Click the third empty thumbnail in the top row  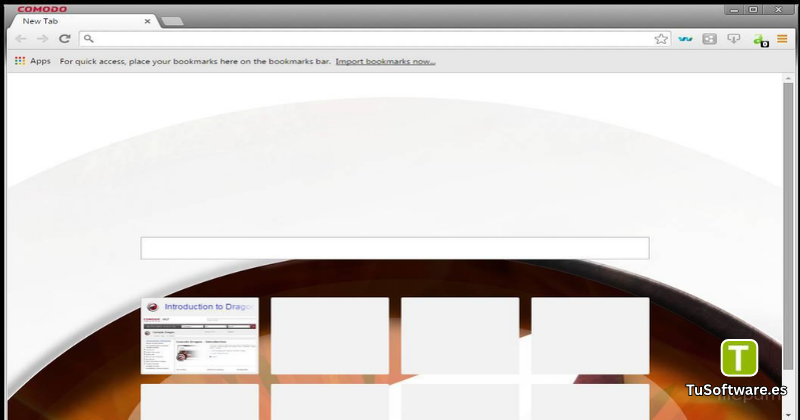coord(460,336)
